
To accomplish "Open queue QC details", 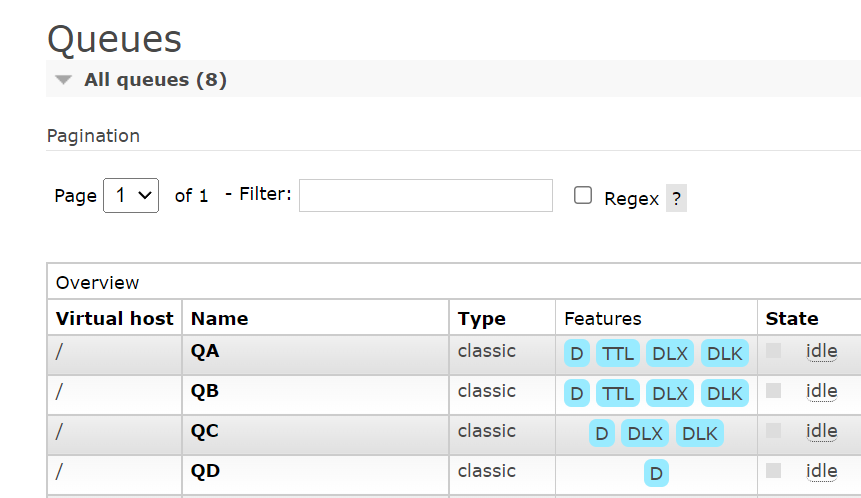I will click(x=205, y=431).
